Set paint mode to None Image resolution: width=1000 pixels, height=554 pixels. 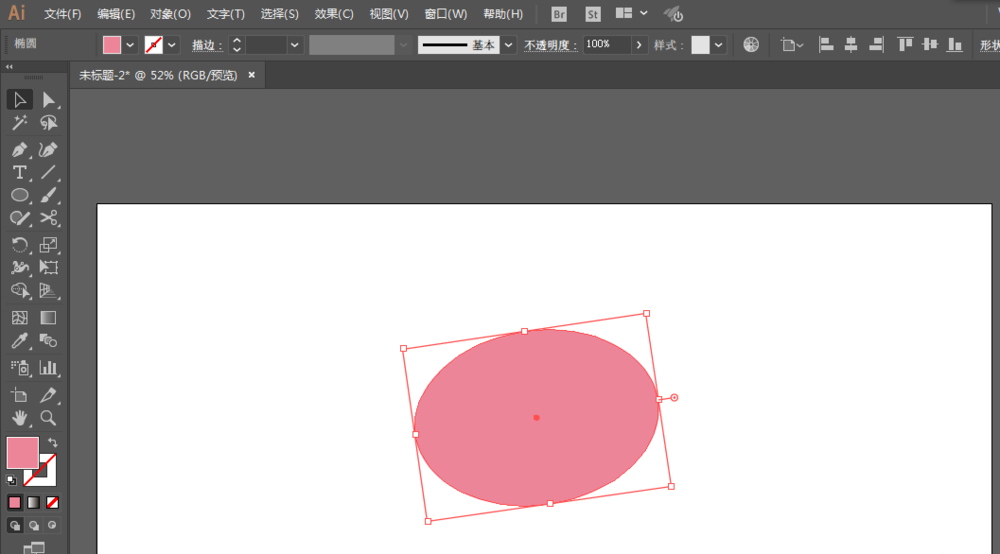point(52,502)
